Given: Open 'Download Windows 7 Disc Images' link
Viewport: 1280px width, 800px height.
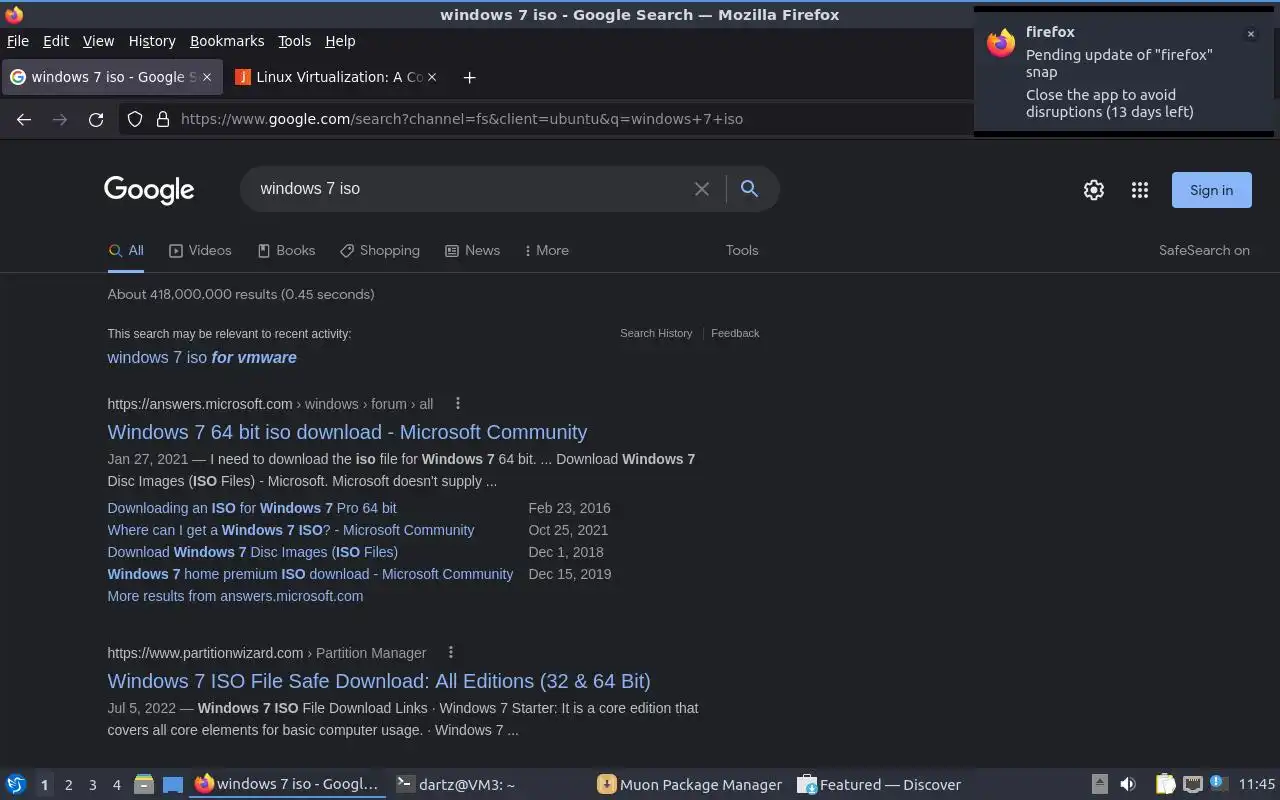Looking at the screenshot, I should (252, 552).
